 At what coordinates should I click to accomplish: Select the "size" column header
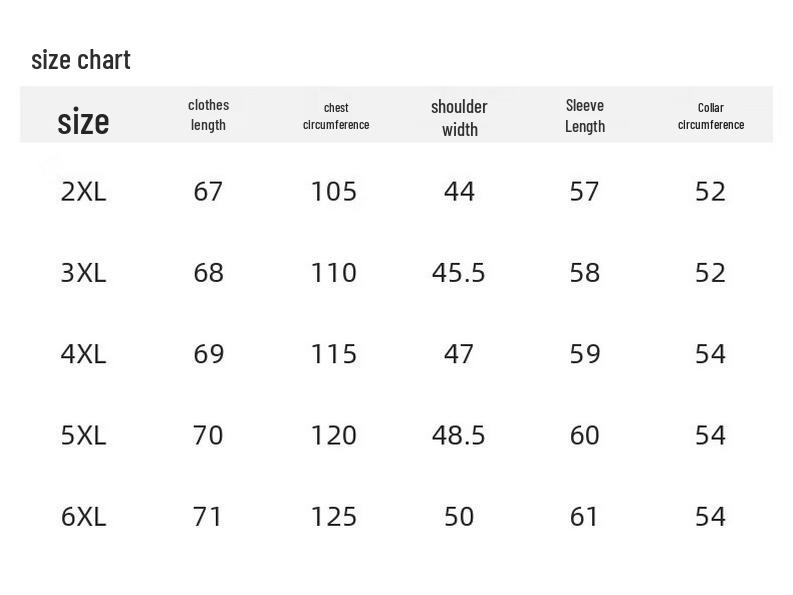(x=83, y=121)
